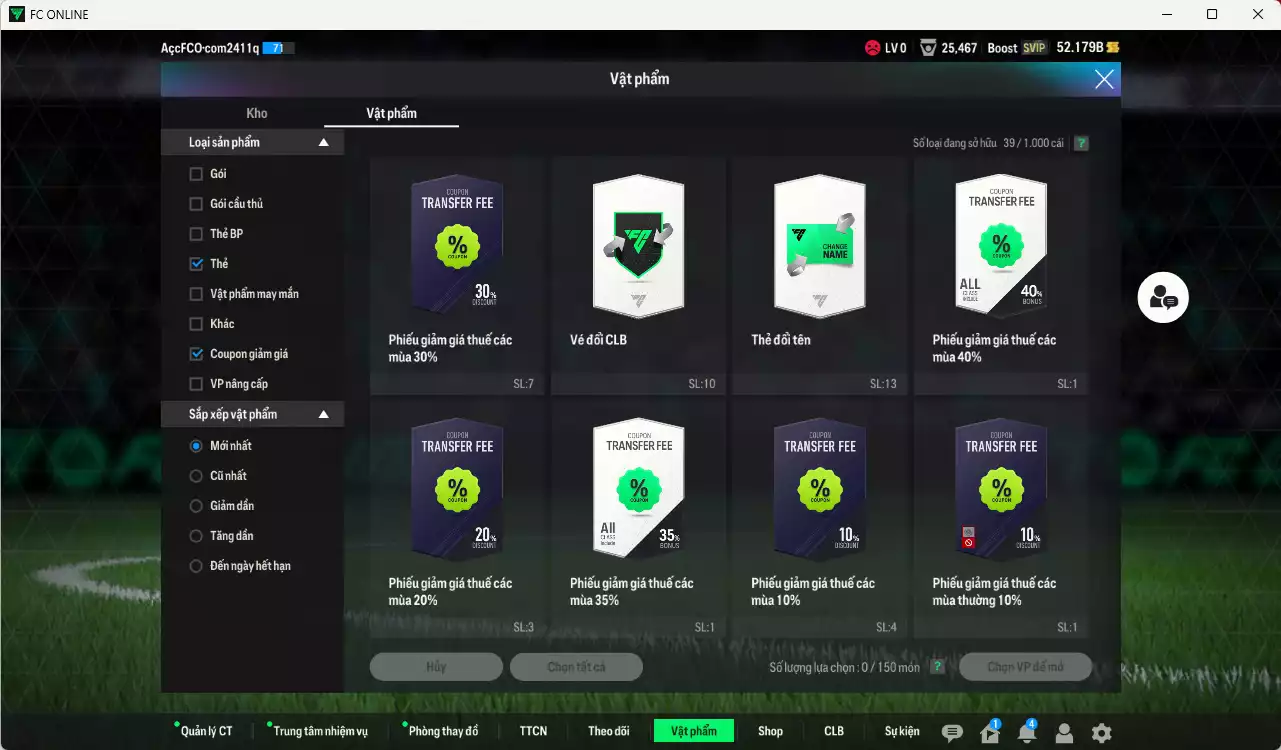The height and width of the screenshot is (750, 1281).
Task: Open the notifications bell icon
Action: 1027,733
